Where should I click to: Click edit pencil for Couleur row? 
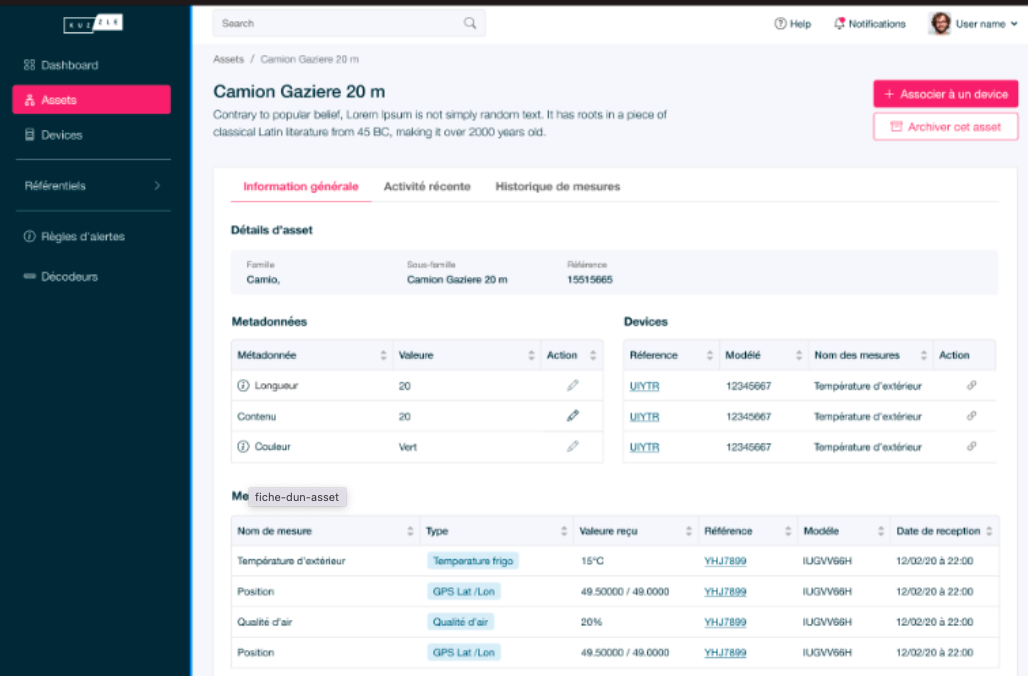(572, 447)
